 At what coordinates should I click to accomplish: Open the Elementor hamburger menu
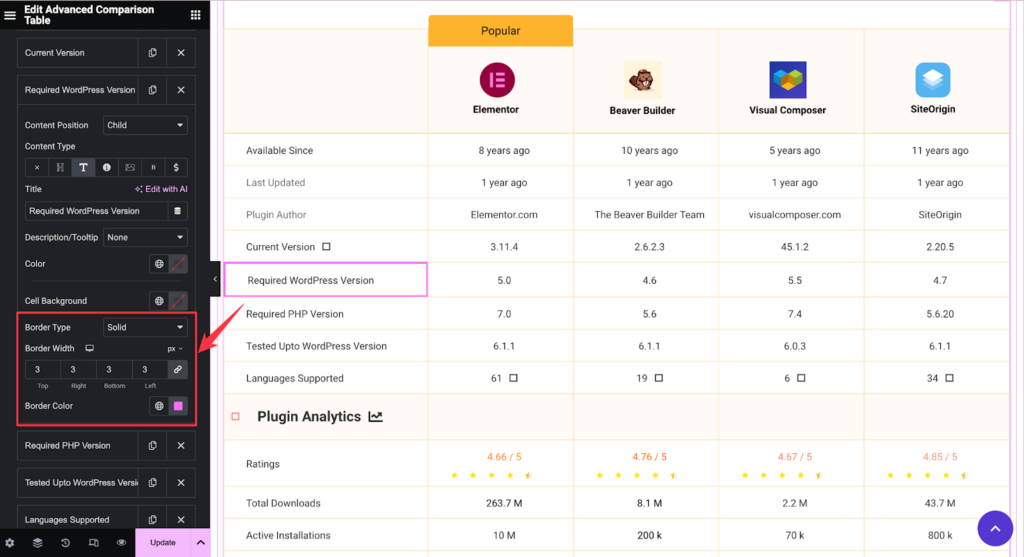[10, 15]
